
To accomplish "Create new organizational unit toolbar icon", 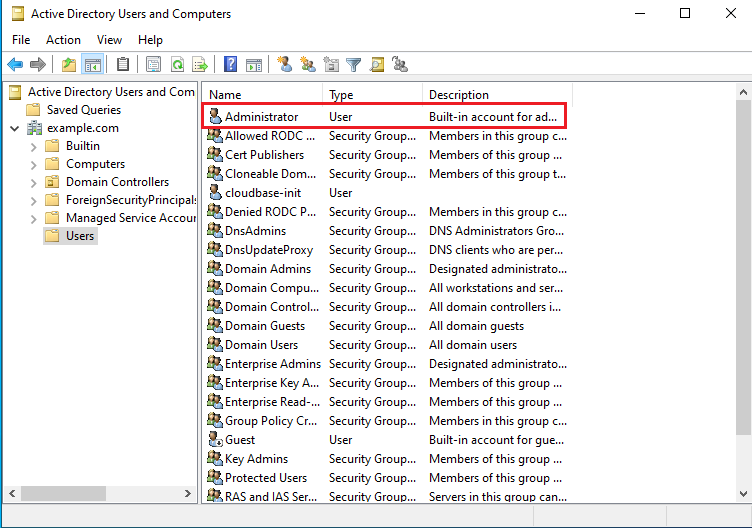I will (x=331, y=64).
